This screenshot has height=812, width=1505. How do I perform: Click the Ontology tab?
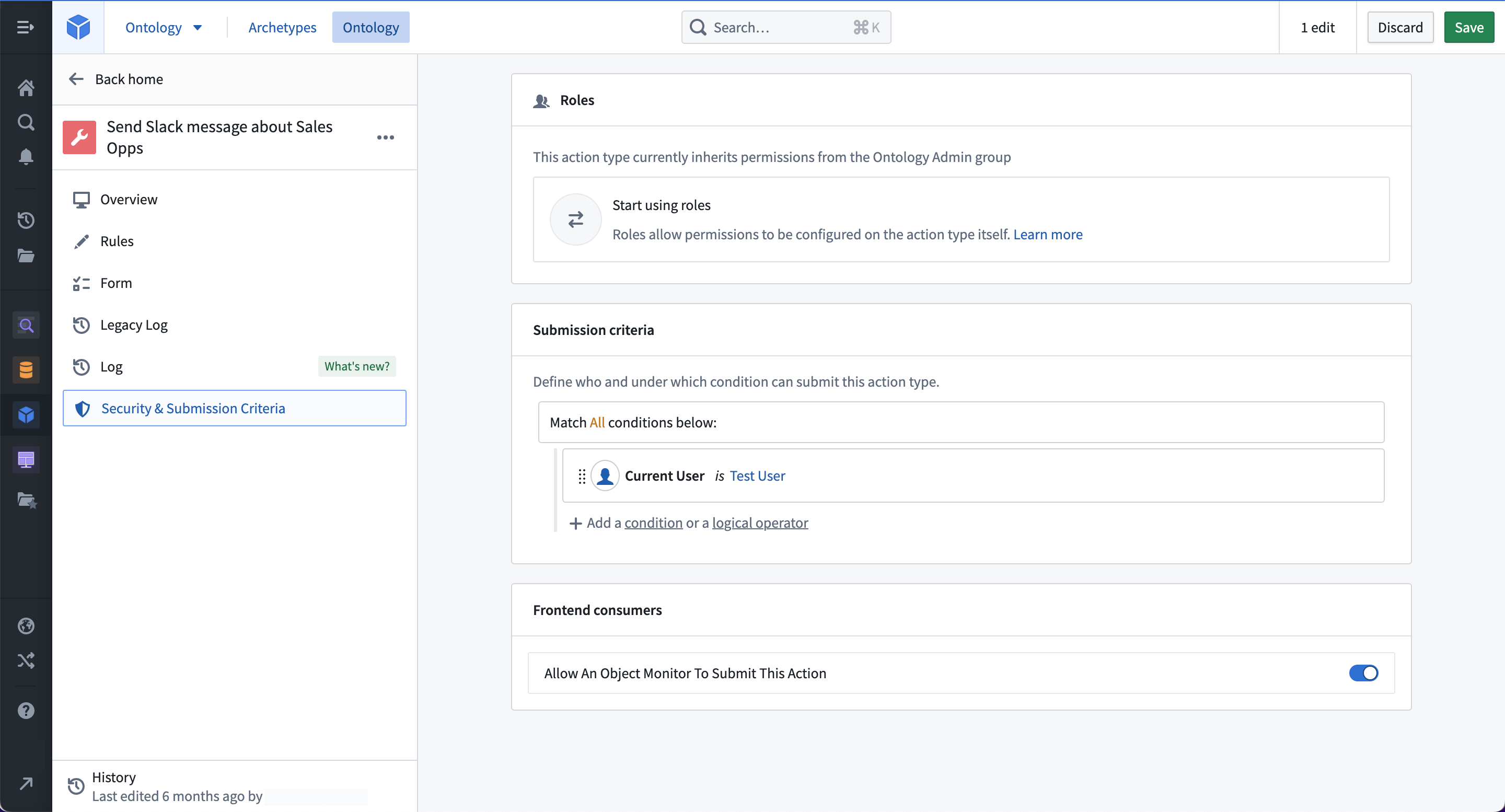[370, 27]
